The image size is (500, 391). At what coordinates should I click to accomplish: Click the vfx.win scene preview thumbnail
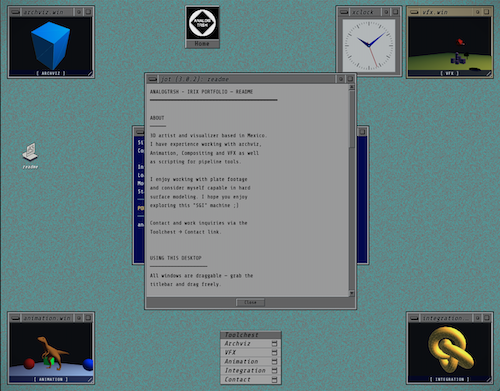pos(449,44)
